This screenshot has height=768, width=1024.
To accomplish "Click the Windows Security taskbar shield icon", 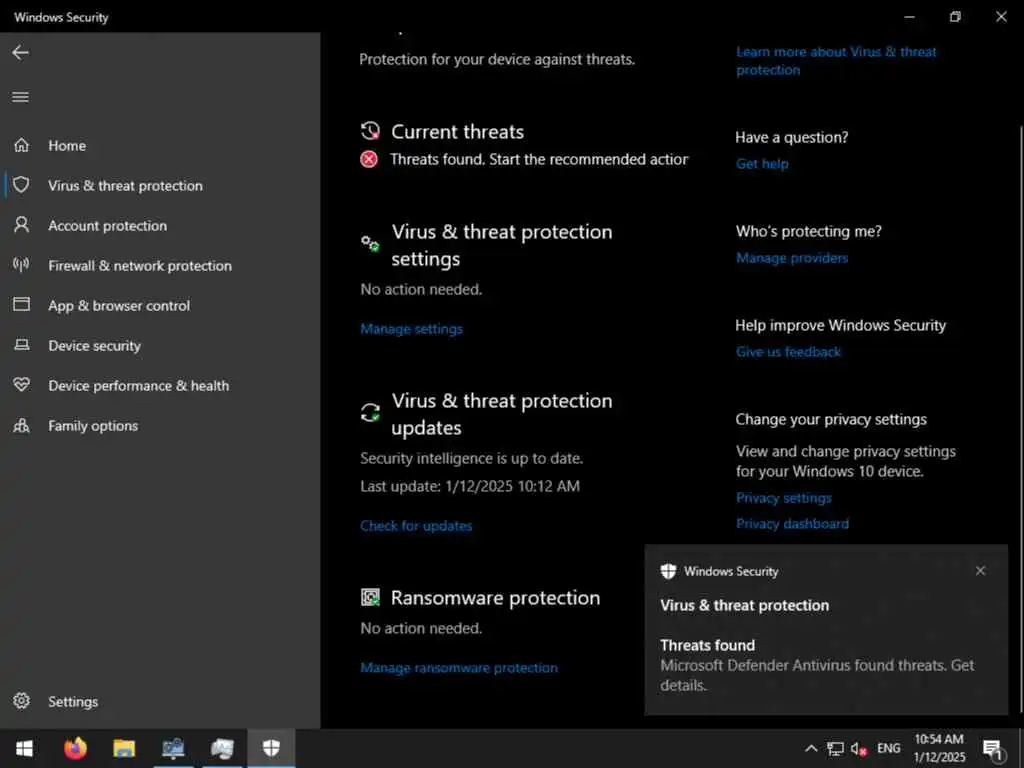I will pyautogui.click(x=271, y=748).
